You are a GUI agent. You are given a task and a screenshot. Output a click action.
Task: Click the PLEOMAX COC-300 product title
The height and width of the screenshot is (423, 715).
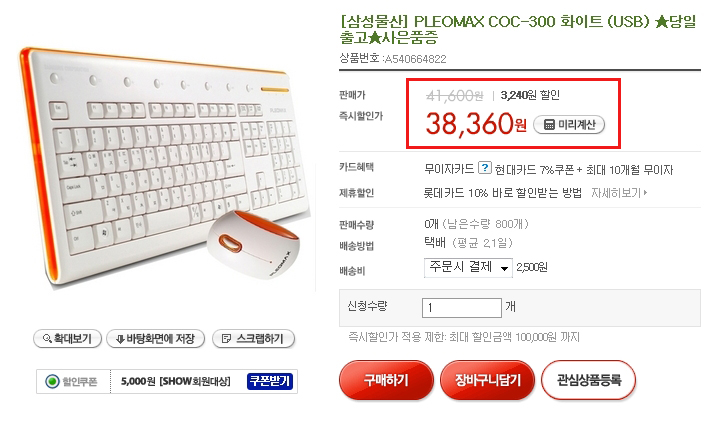(518, 29)
